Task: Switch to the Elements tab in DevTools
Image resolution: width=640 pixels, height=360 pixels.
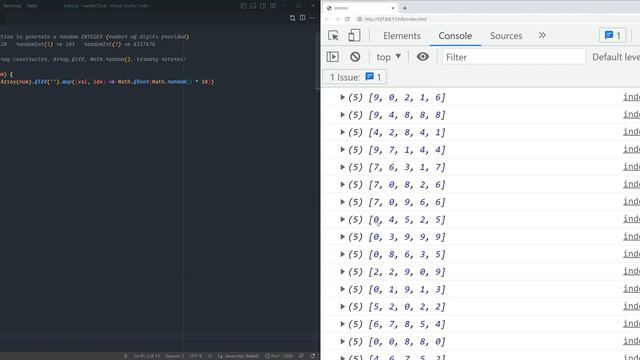Action: pyautogui.click(x=402, y=36)
